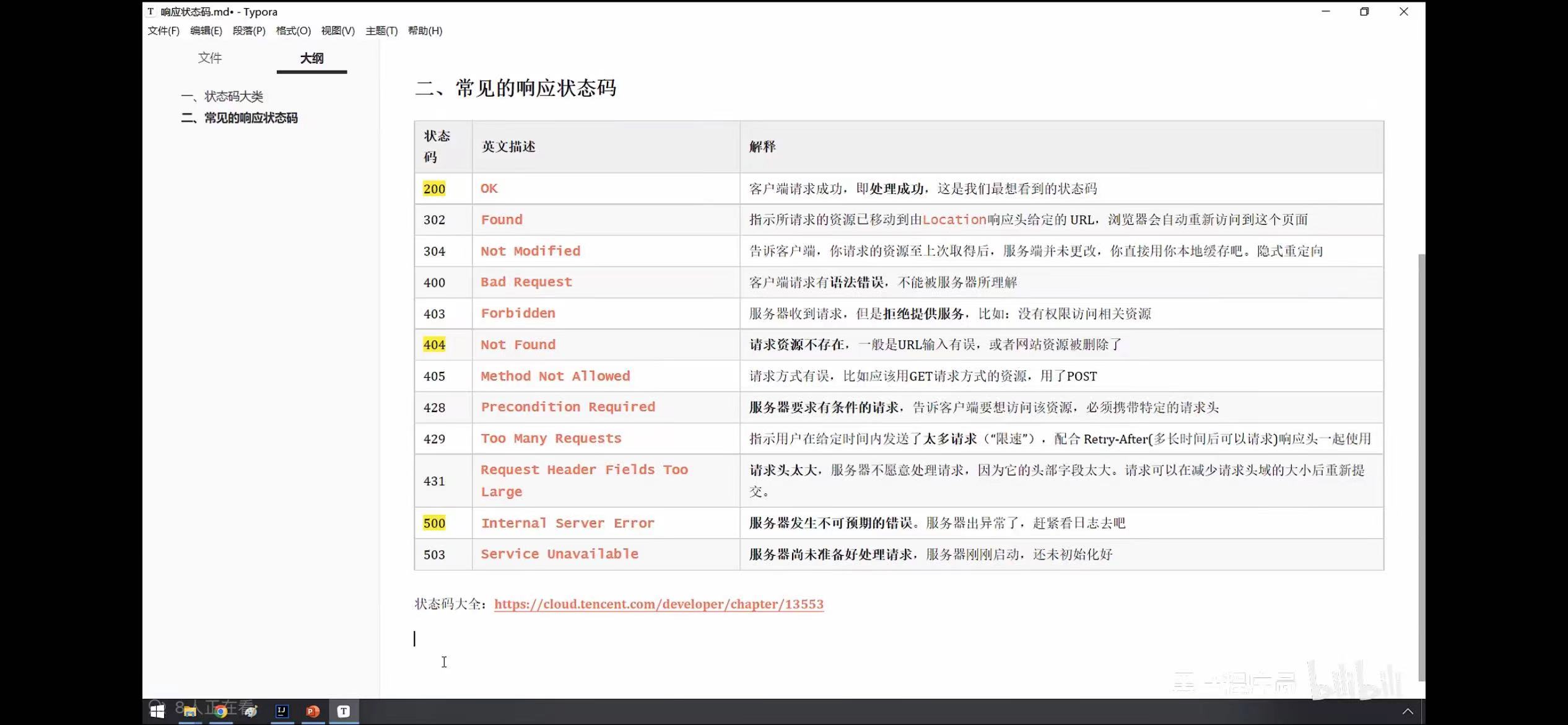Switch to PowerPoint in the taskbar

coord(313,711)
